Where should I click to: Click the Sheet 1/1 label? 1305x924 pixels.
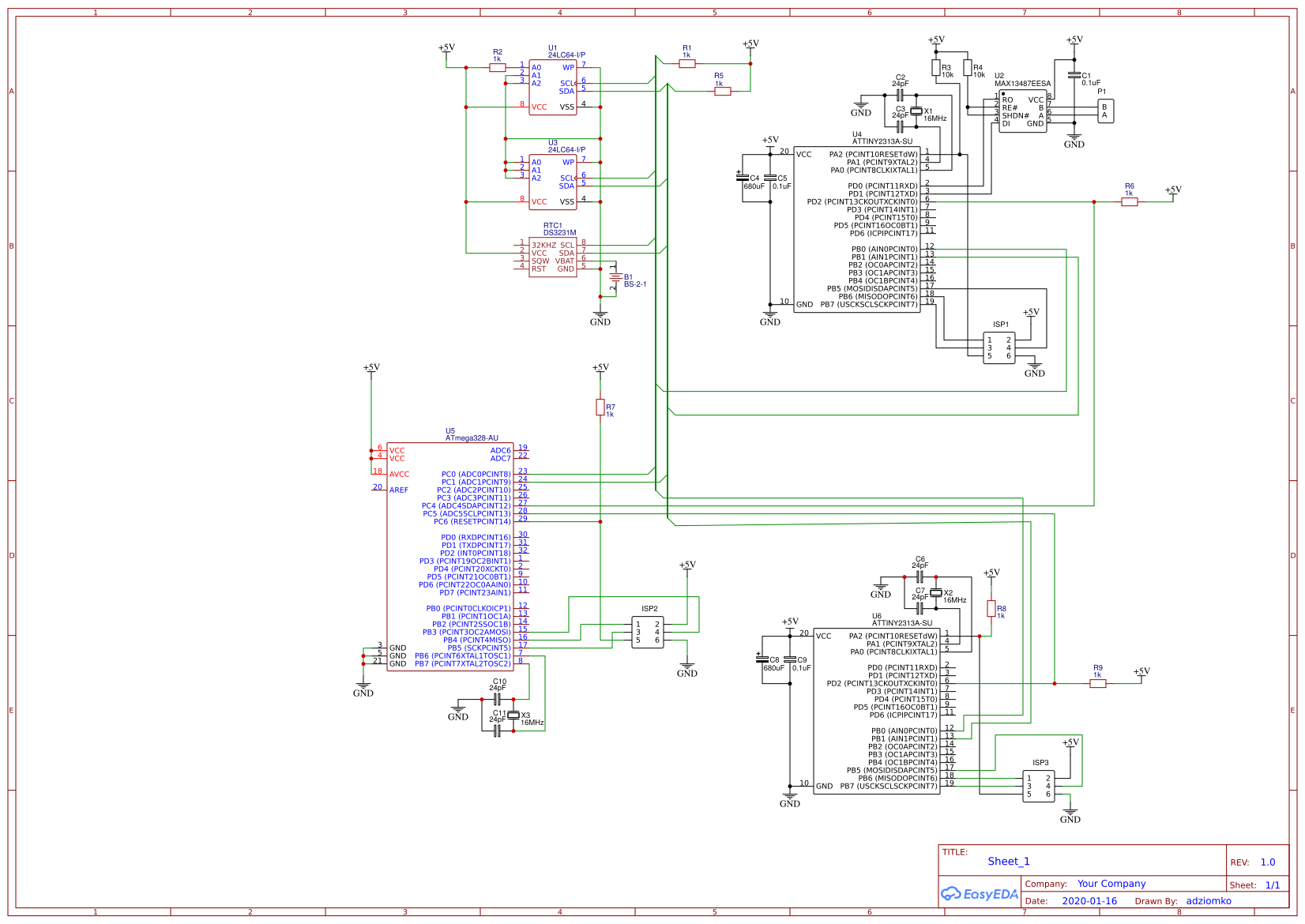coord(1254,885)
